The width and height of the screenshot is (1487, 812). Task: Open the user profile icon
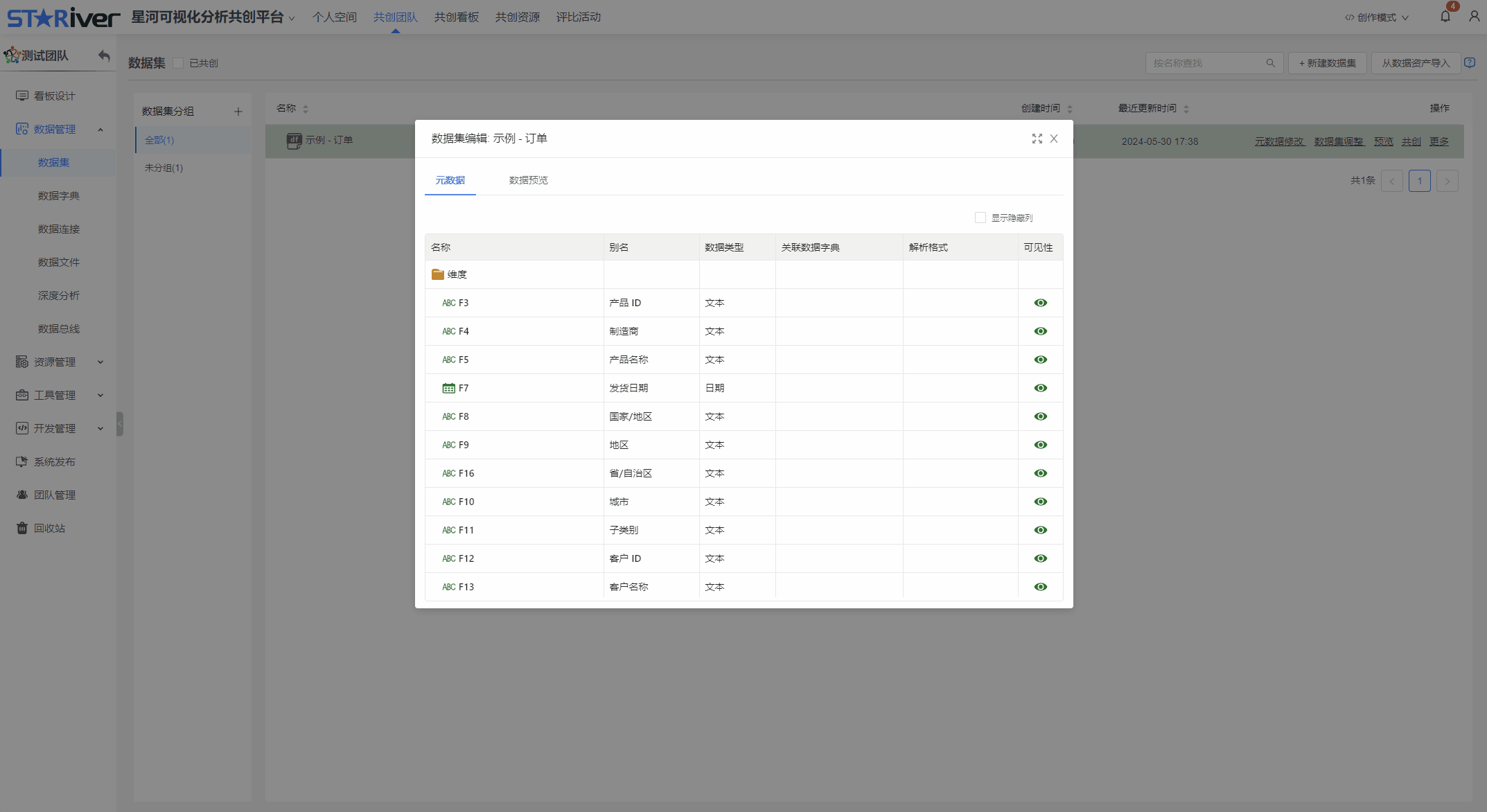pos(1474,17)
